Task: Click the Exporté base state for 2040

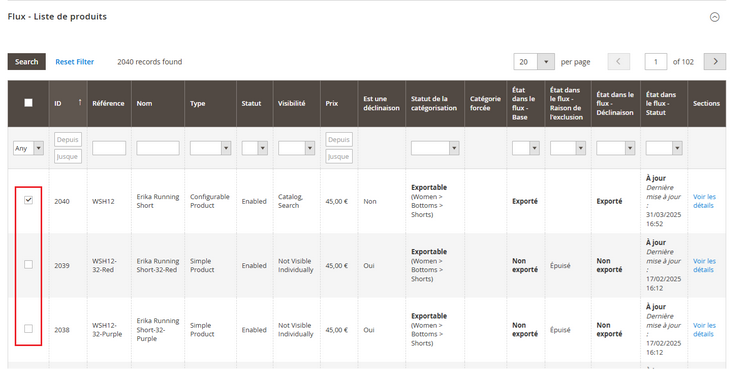Action: click(525, 201)
